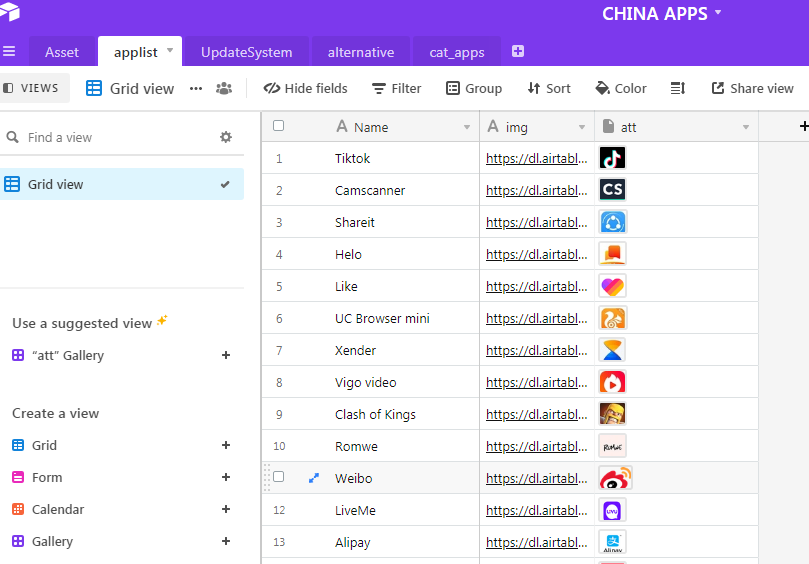809x564 pixels.
Task: Open view settings gear icon
Action: coord(226,137)
